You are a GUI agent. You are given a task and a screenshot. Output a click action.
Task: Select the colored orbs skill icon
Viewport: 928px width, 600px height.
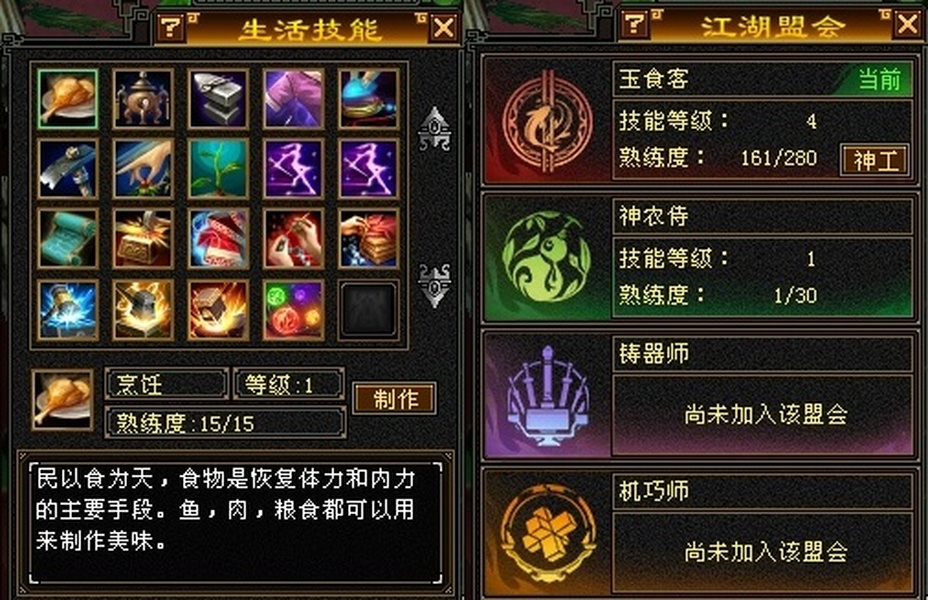[294, 309]
